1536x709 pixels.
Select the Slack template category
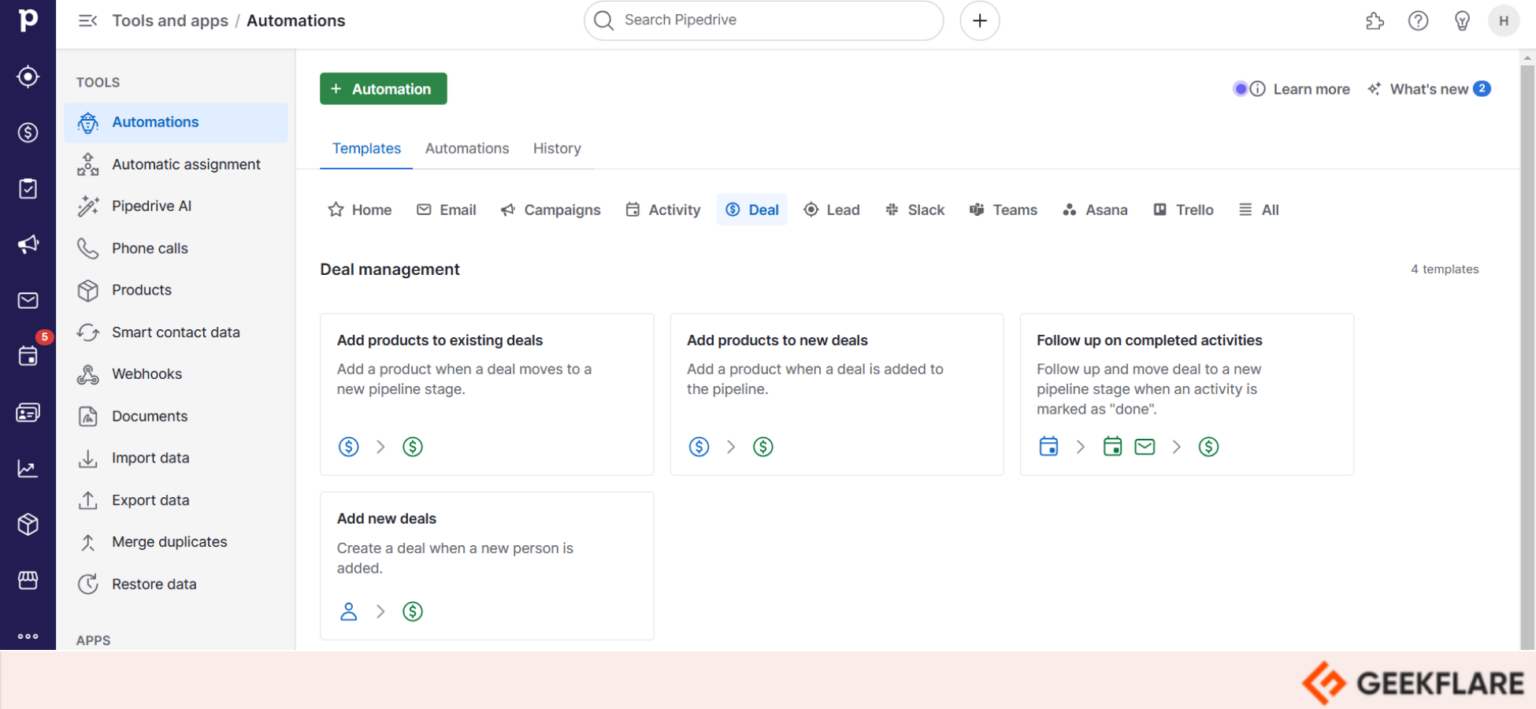point(915,210)
